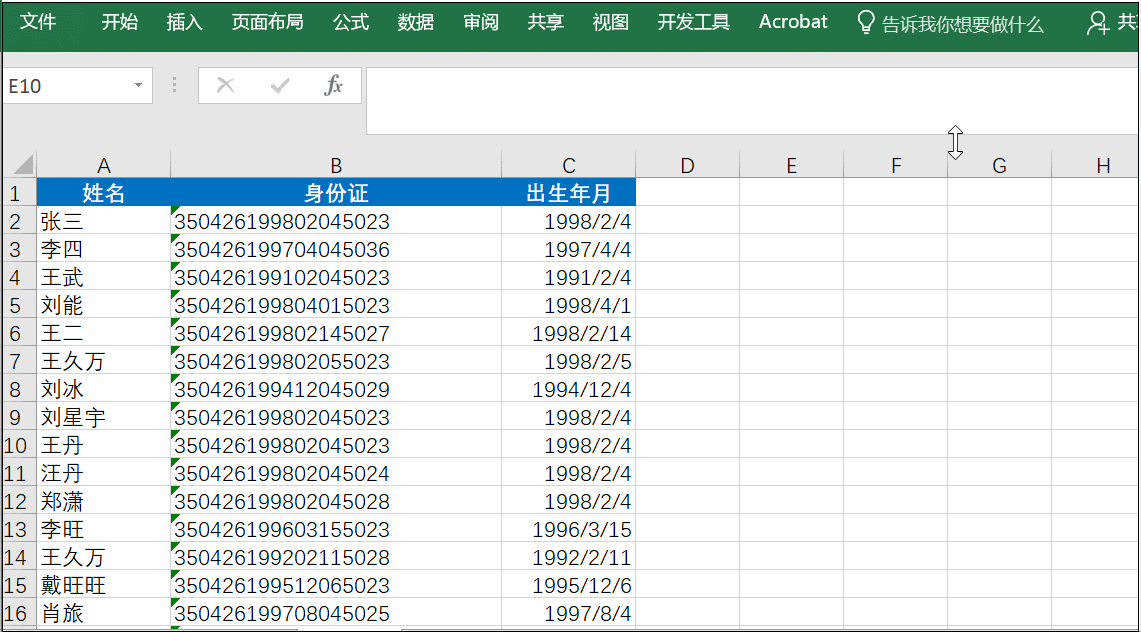
Task: Select cell containing name 戴旺旺
Action: coord(103,585)
